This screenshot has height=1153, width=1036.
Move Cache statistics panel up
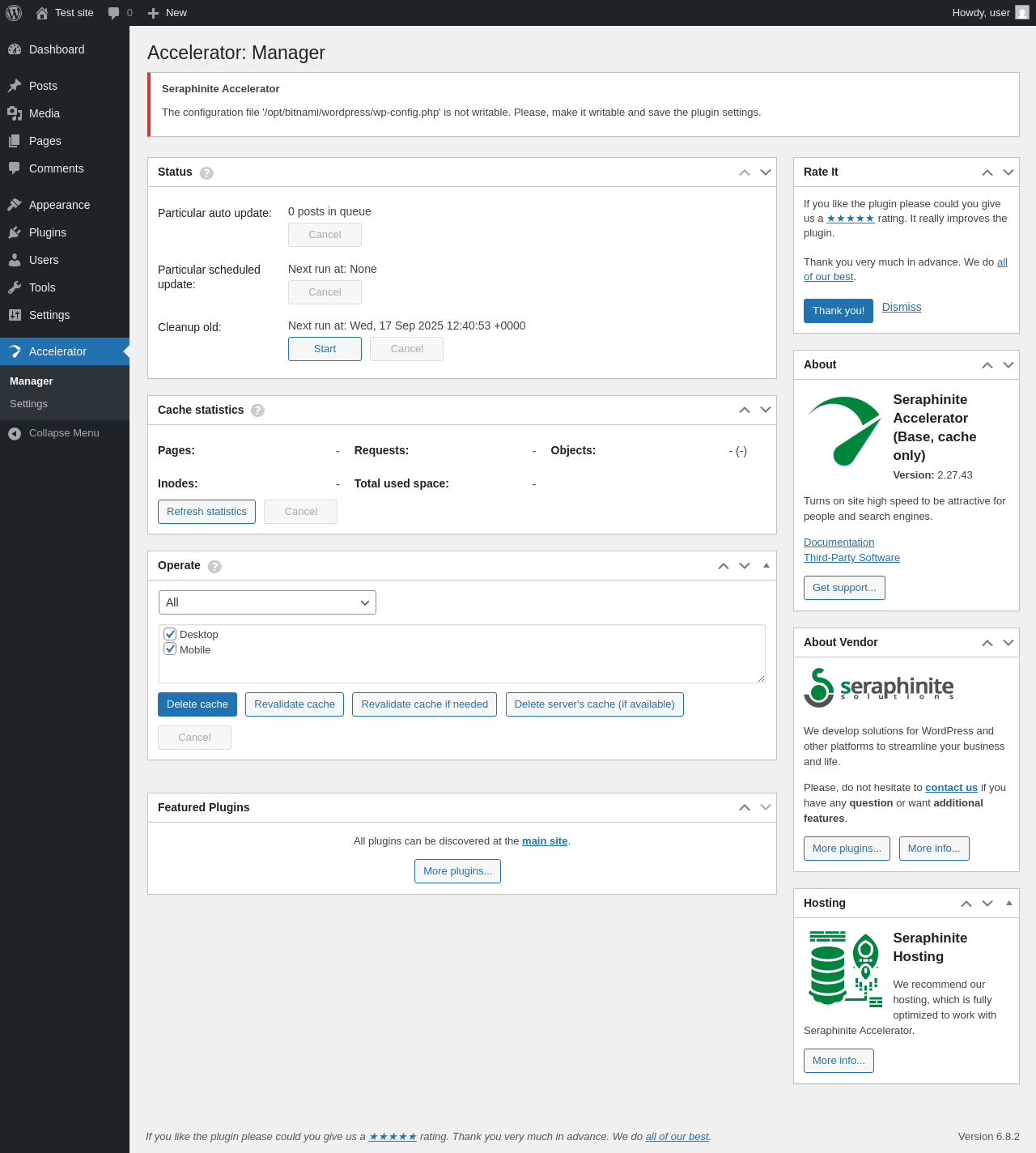pos(745,411)
